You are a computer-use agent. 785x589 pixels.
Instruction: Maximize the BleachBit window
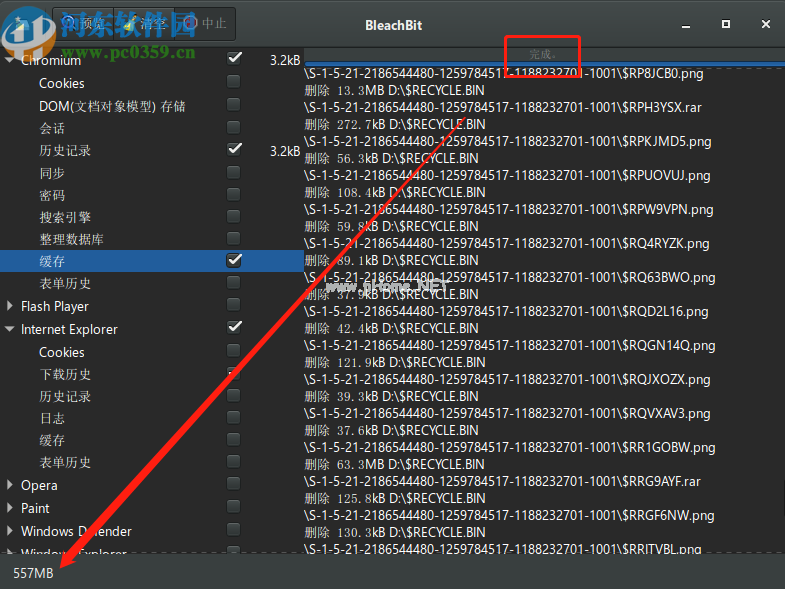pos(725,23)
